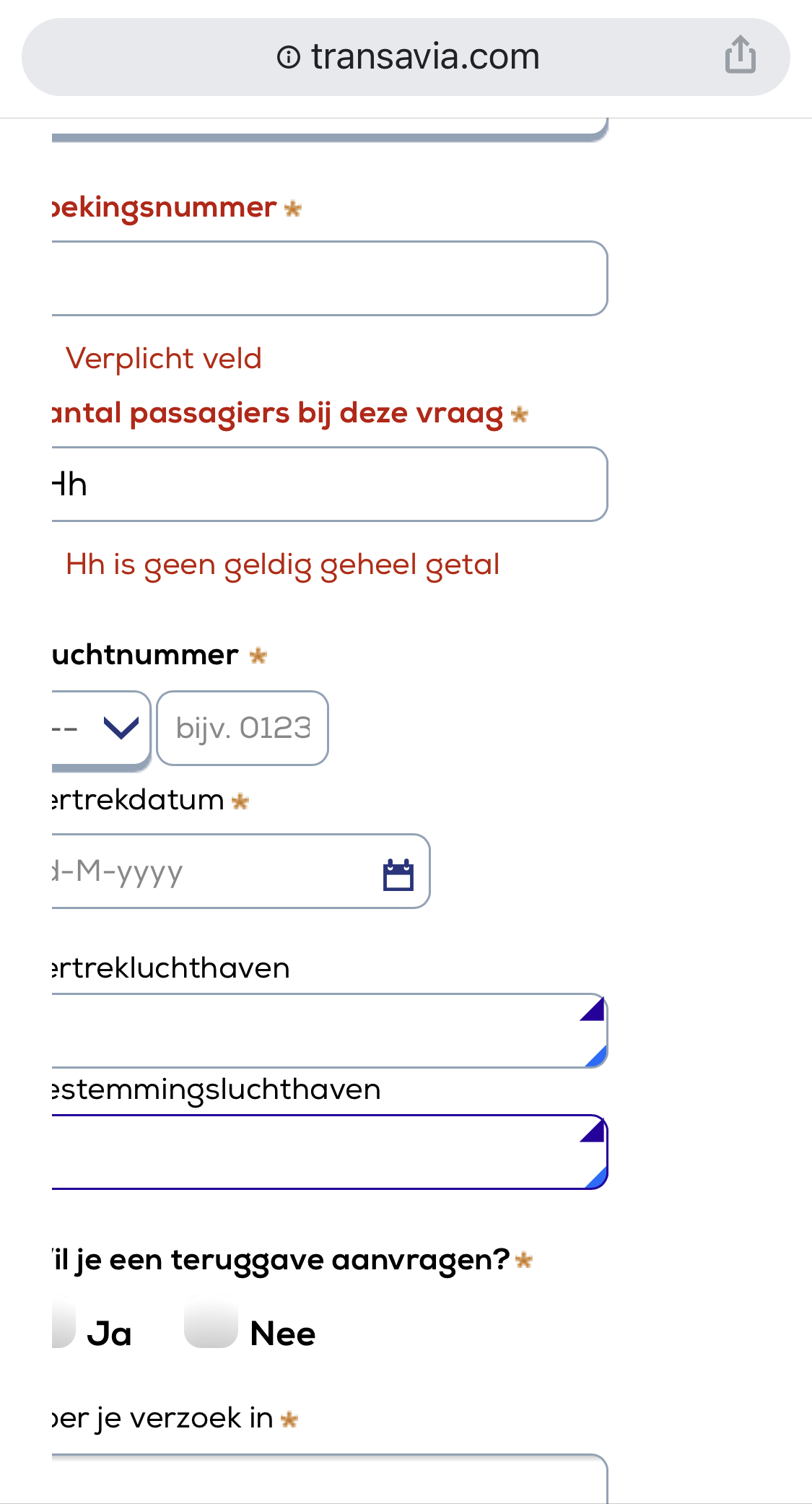Screen dimensions: 812x1504
Task: Click the flight number field bijv. 0123
Action: 243,728
